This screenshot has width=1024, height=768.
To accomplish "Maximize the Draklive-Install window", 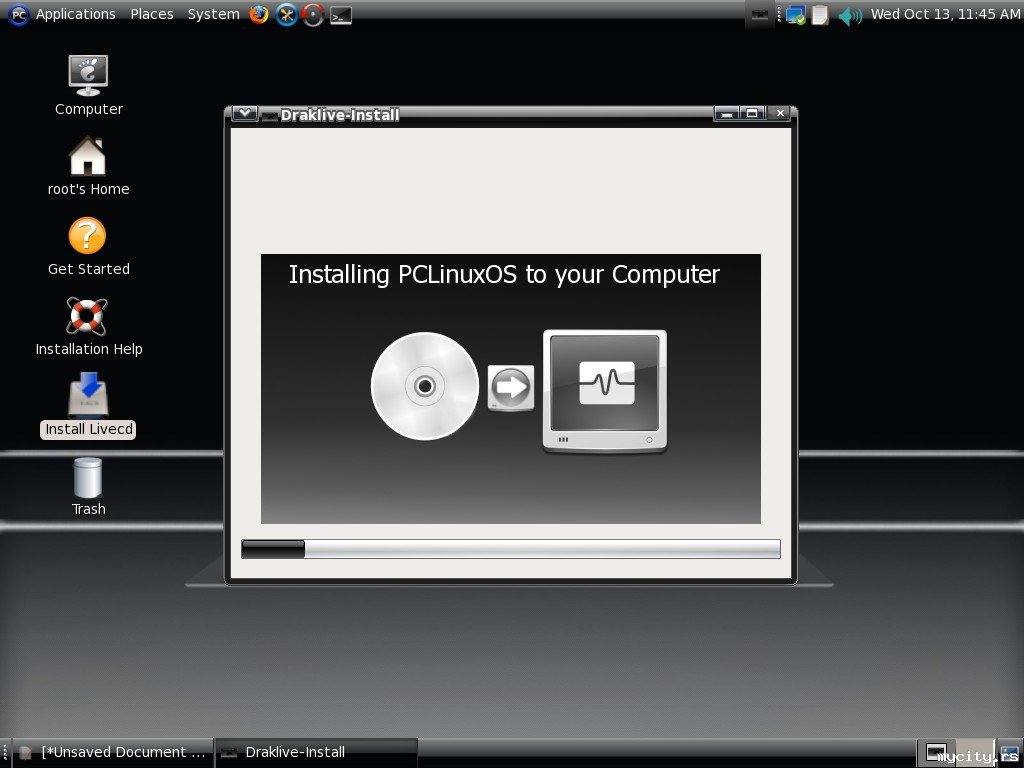I will [x=752, y=114].
